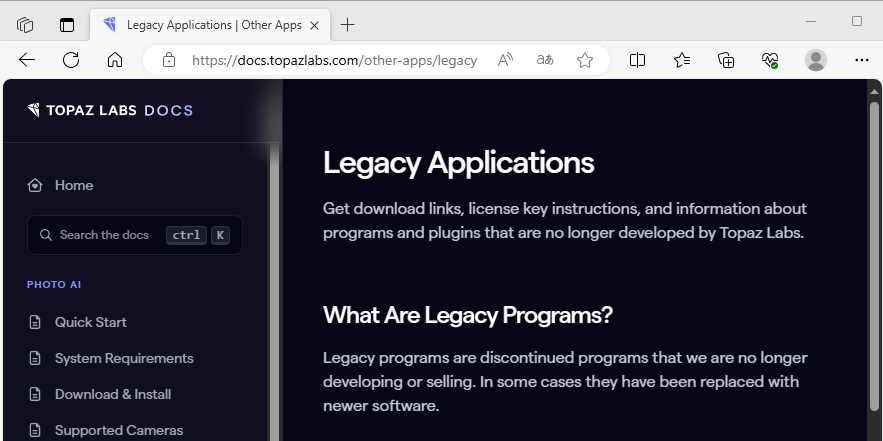The height and width of the screenshot is (441, 883).
Task: Click the Home house icon
Action: click(x=35, y=185)
